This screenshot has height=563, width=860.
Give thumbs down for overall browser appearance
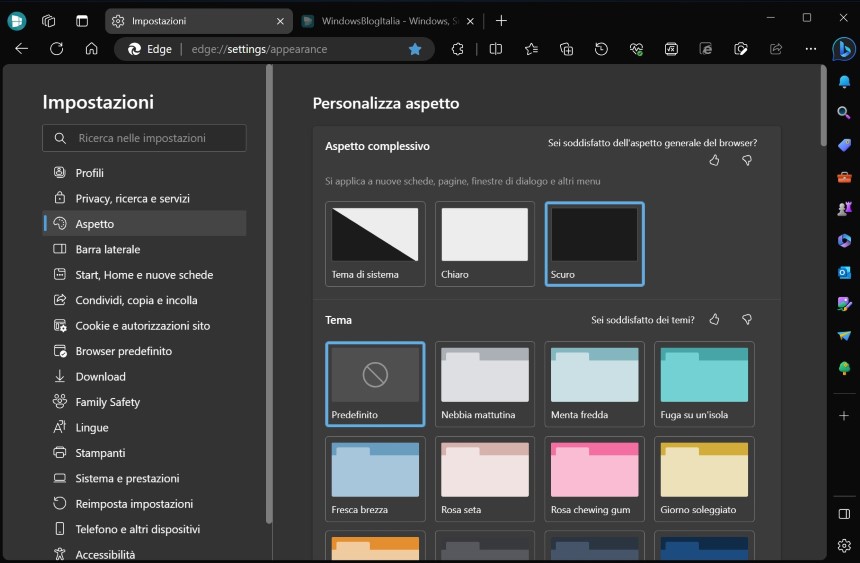746,160
